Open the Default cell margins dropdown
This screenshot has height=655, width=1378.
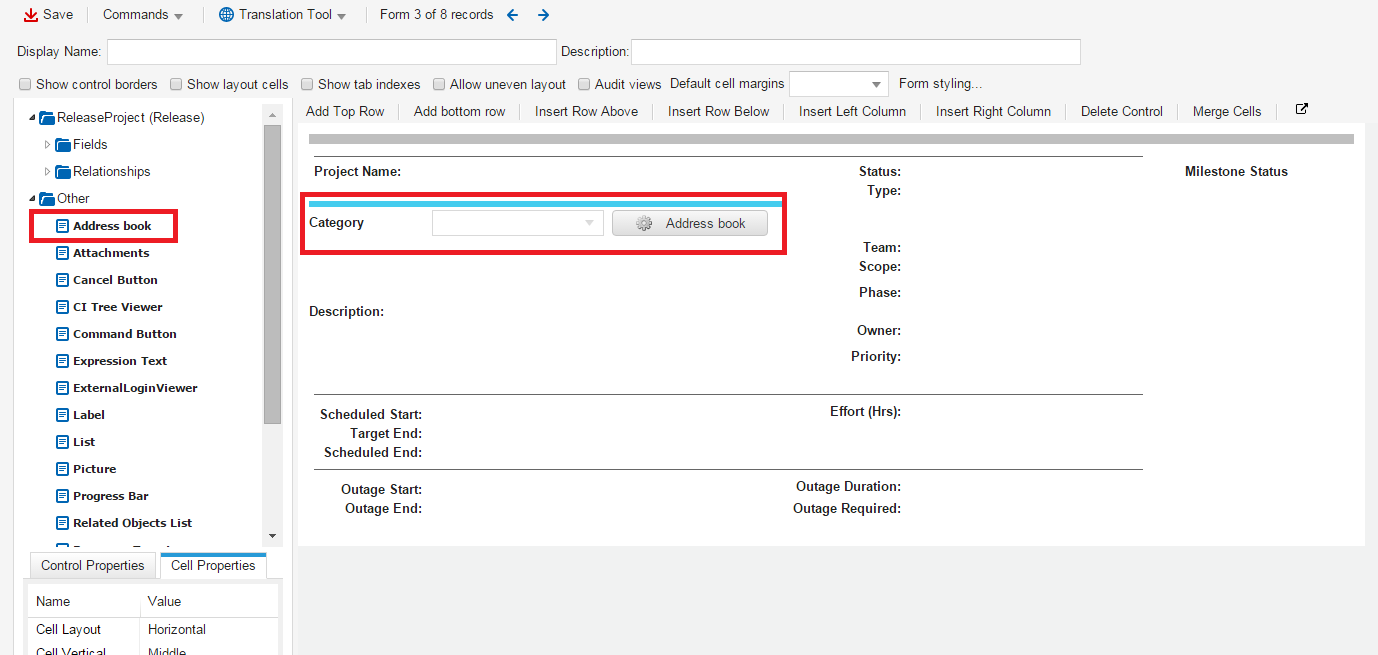tap(876, 84)
